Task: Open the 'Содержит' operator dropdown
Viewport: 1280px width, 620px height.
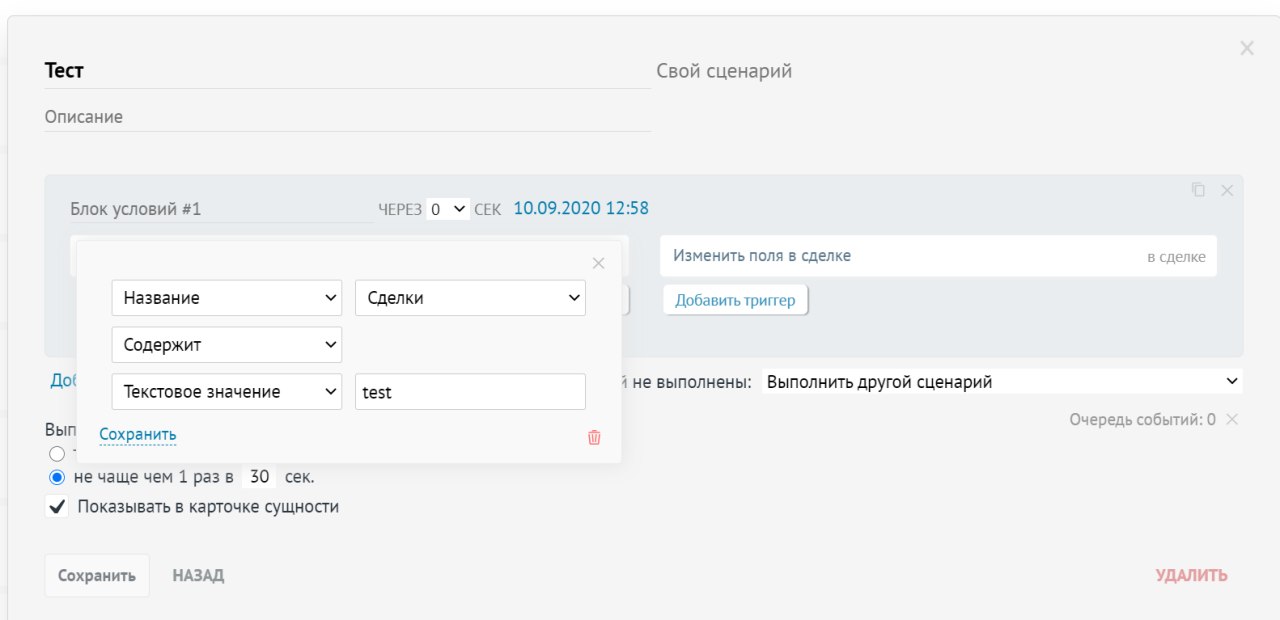Action: pos(227,345)
